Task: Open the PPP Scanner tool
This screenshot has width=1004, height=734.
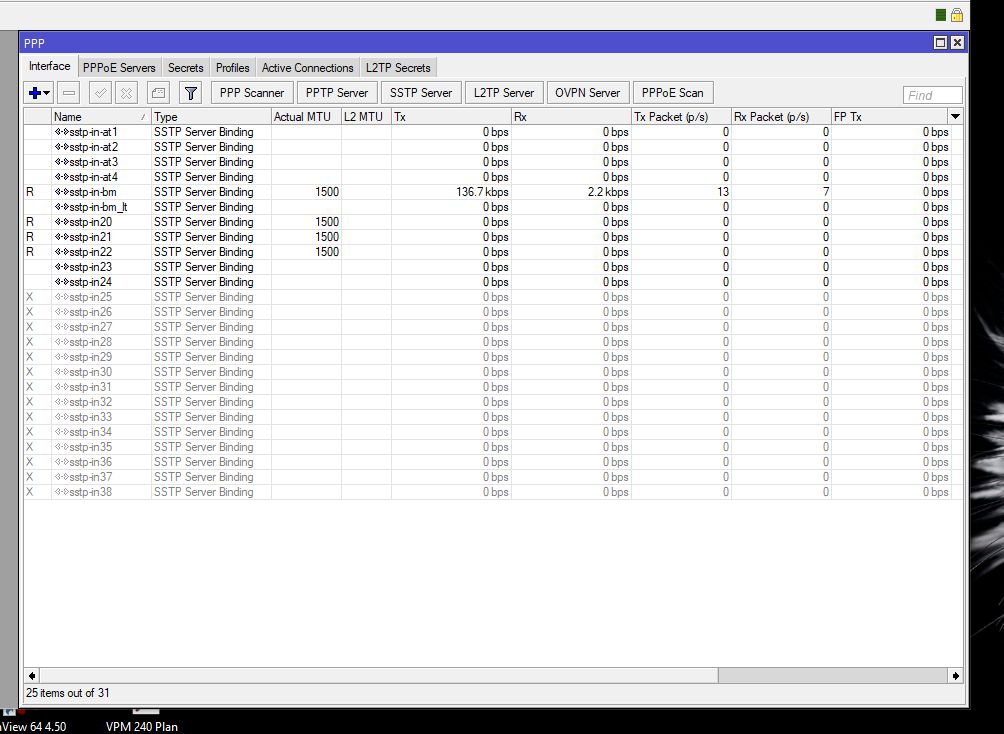Action: point(252,93)
